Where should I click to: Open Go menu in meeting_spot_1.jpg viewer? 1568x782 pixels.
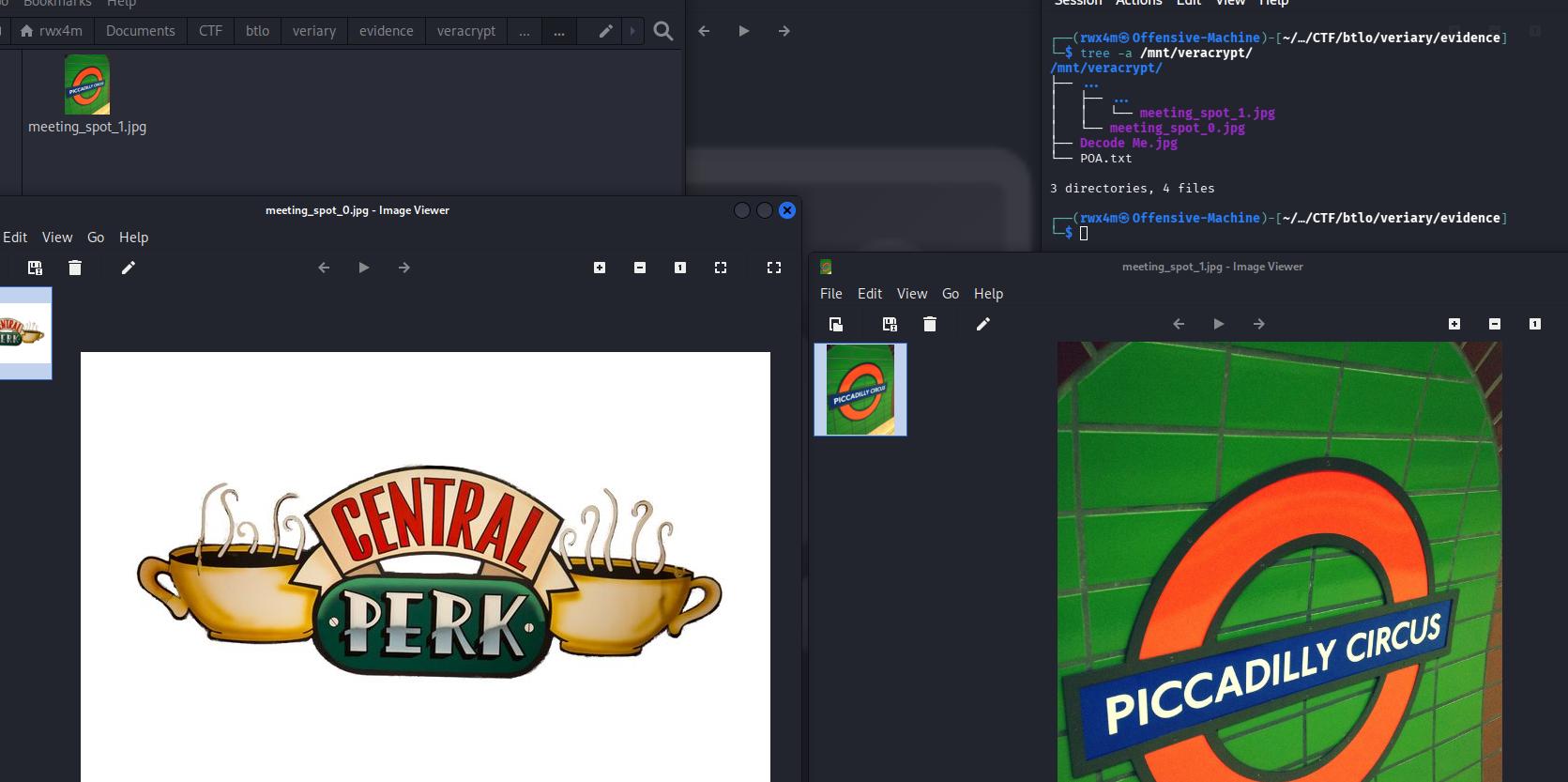(951, 294)
